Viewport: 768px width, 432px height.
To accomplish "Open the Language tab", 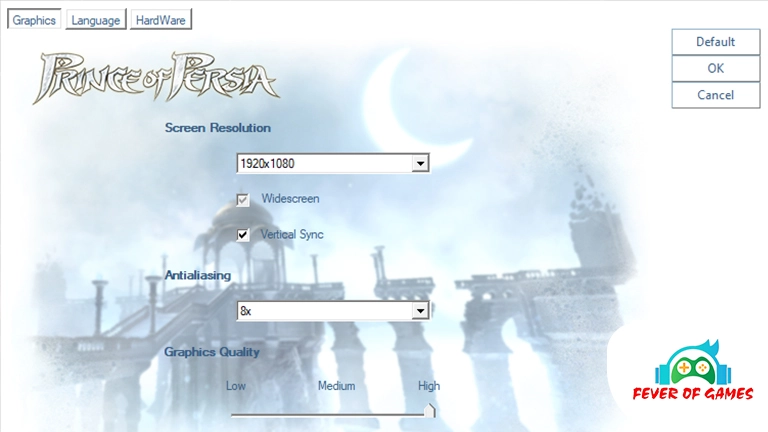I will [96, 20].
